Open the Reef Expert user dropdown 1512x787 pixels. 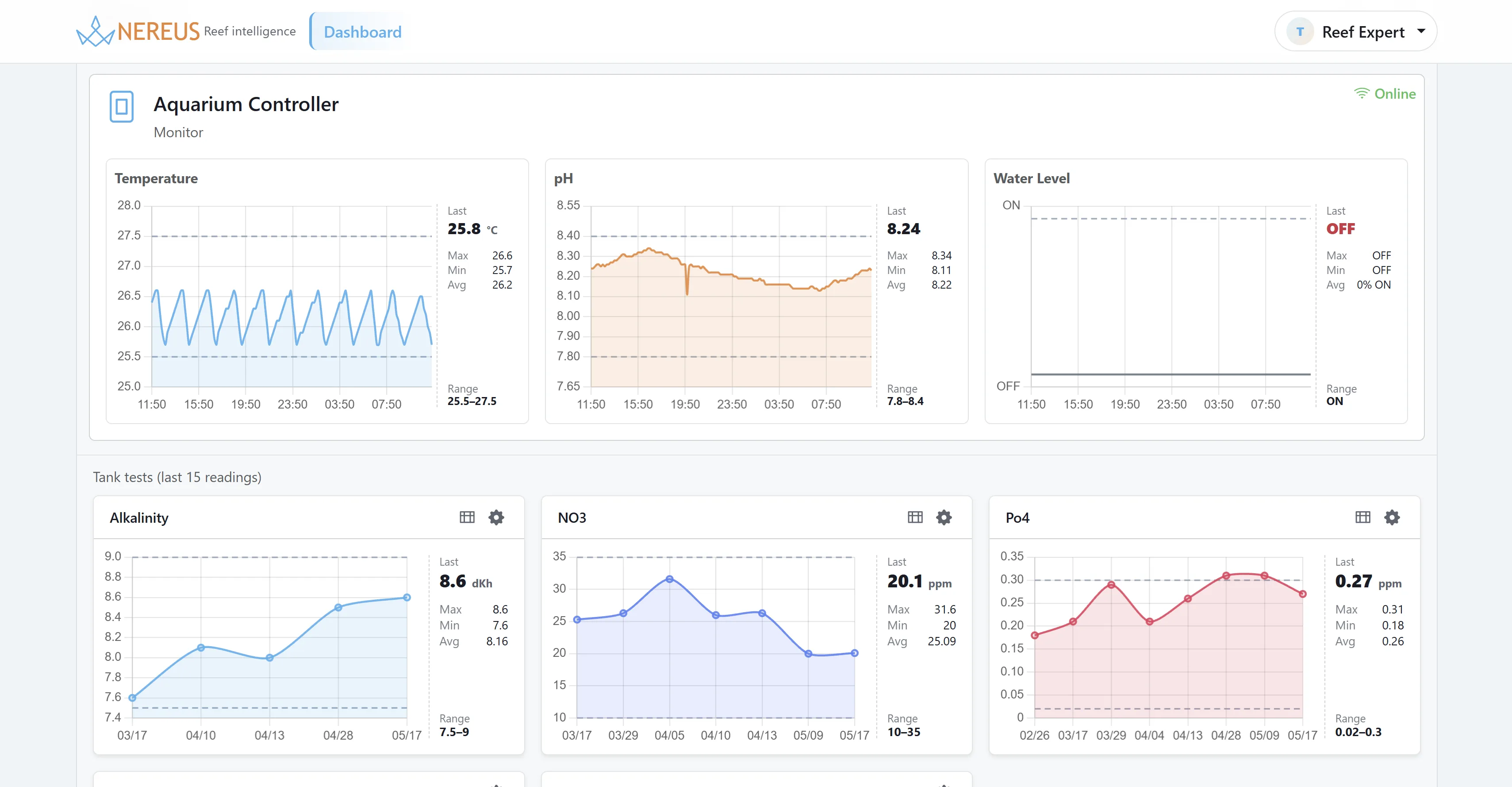[1355, 32]
